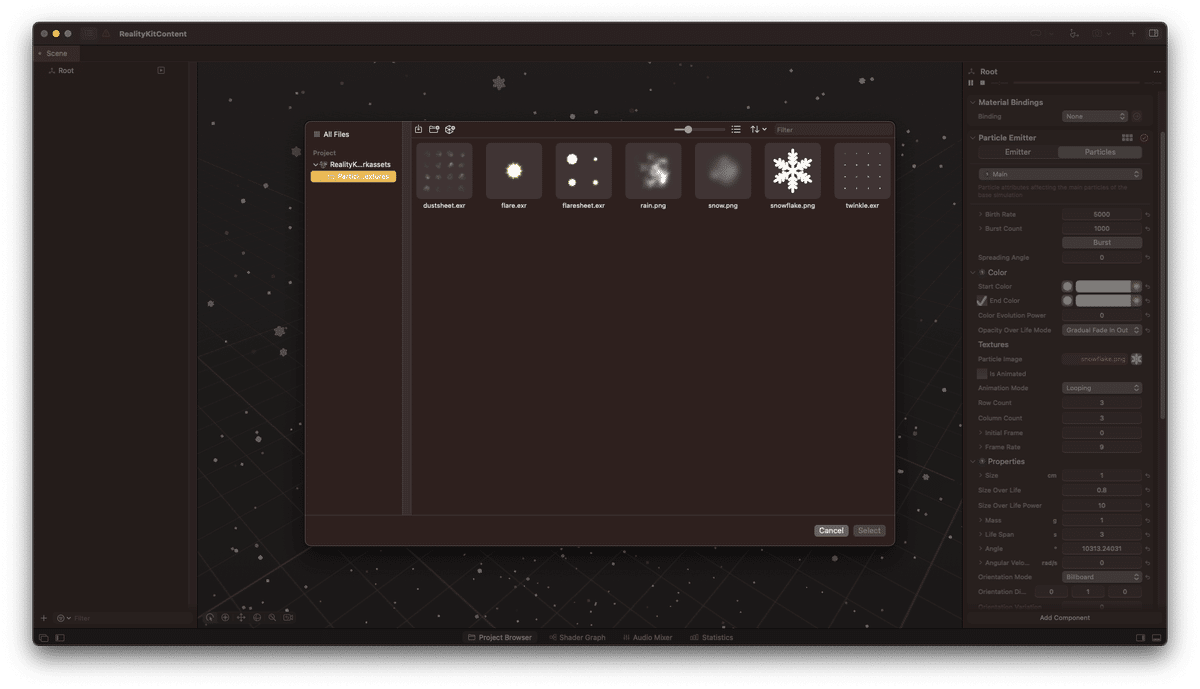The width and height of the screenshot is (1200, 689).
Task: Toggle the bottom panel icon at lower right
Action: [x=1157, y=637]
